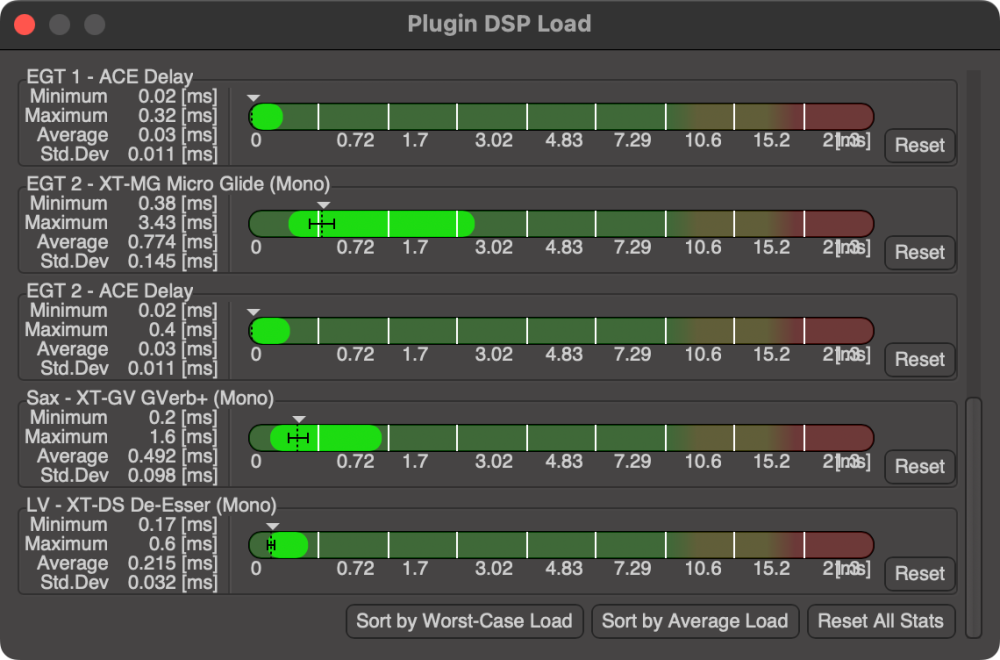This screenshot has height=660, width=1000.
Task: Select 'EGT 2 - XT-MG Micro Glide (Mono)' title
Action: click(178, 184)
